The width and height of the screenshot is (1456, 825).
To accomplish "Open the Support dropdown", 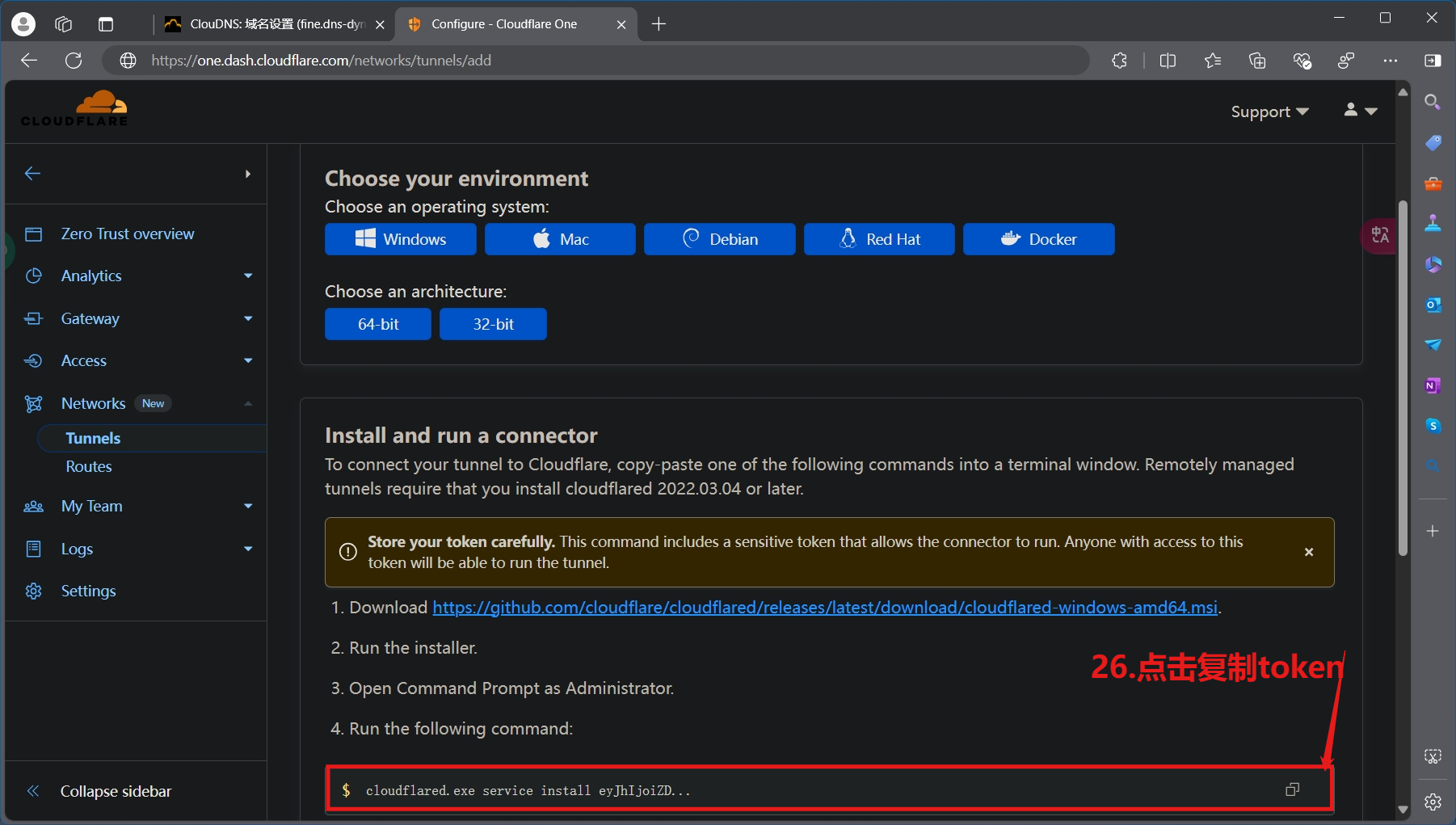I will pos(1269,112).
